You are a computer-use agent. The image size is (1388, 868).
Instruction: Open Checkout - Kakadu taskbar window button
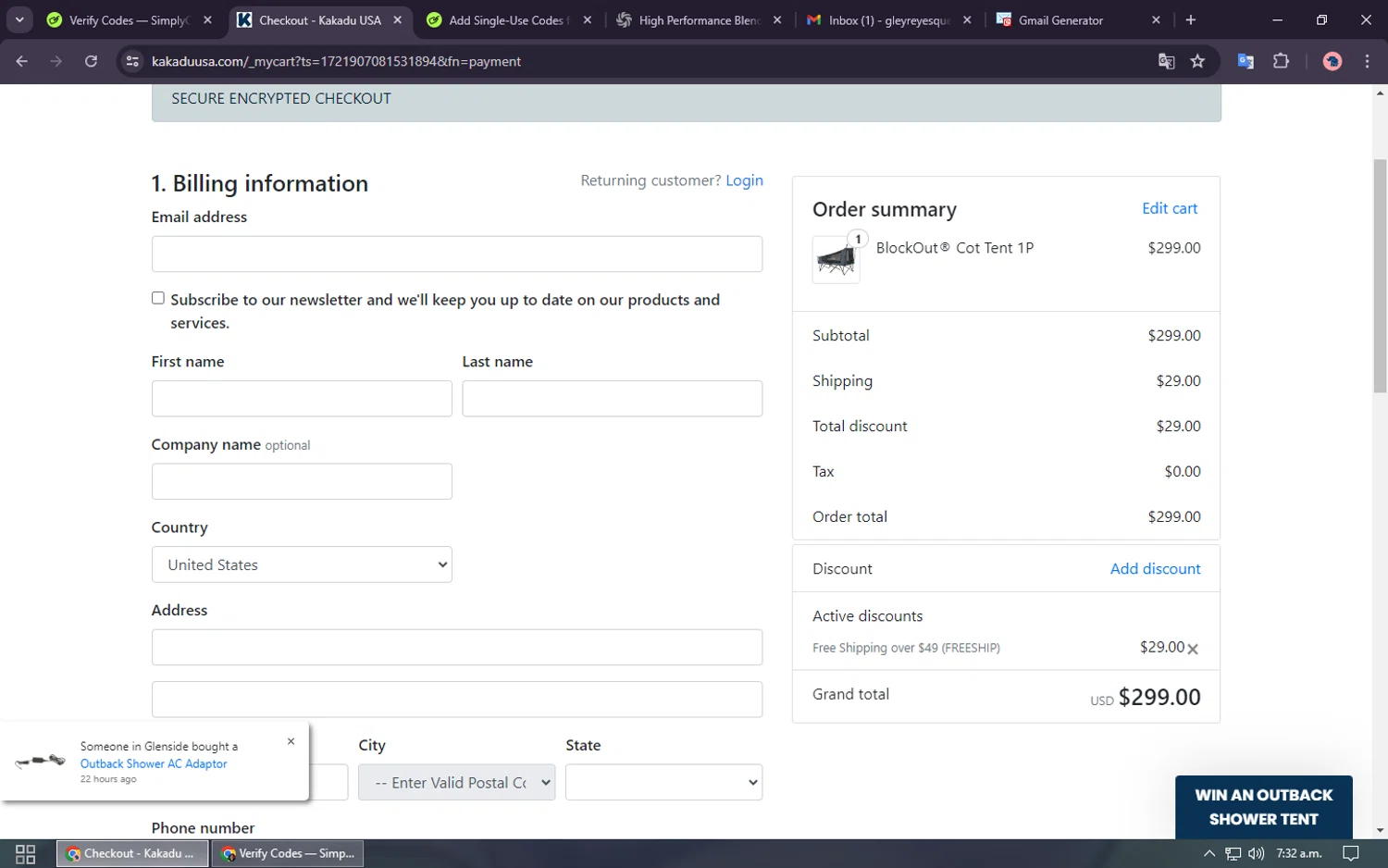click(132, 853)
